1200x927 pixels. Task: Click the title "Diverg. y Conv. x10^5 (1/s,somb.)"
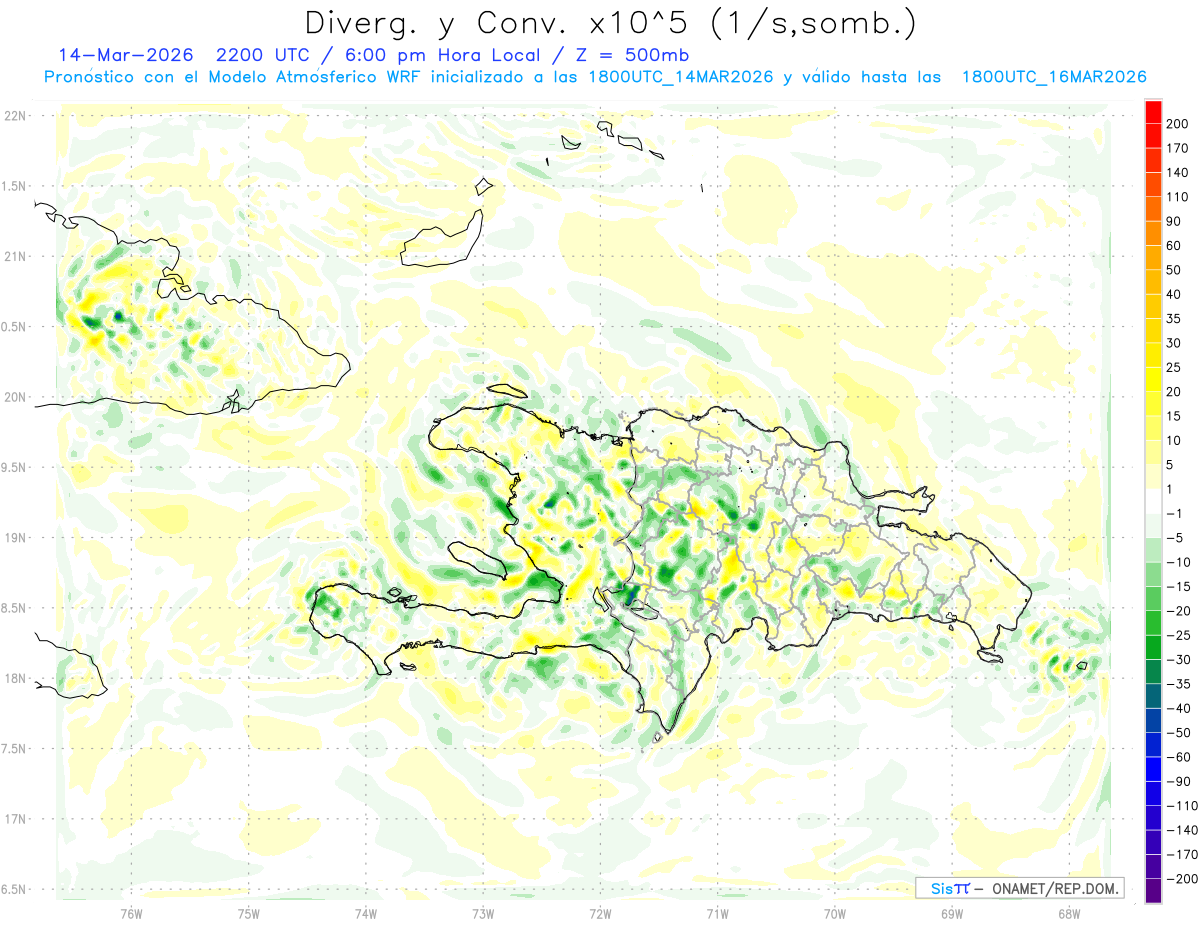(x=611, y=24)
